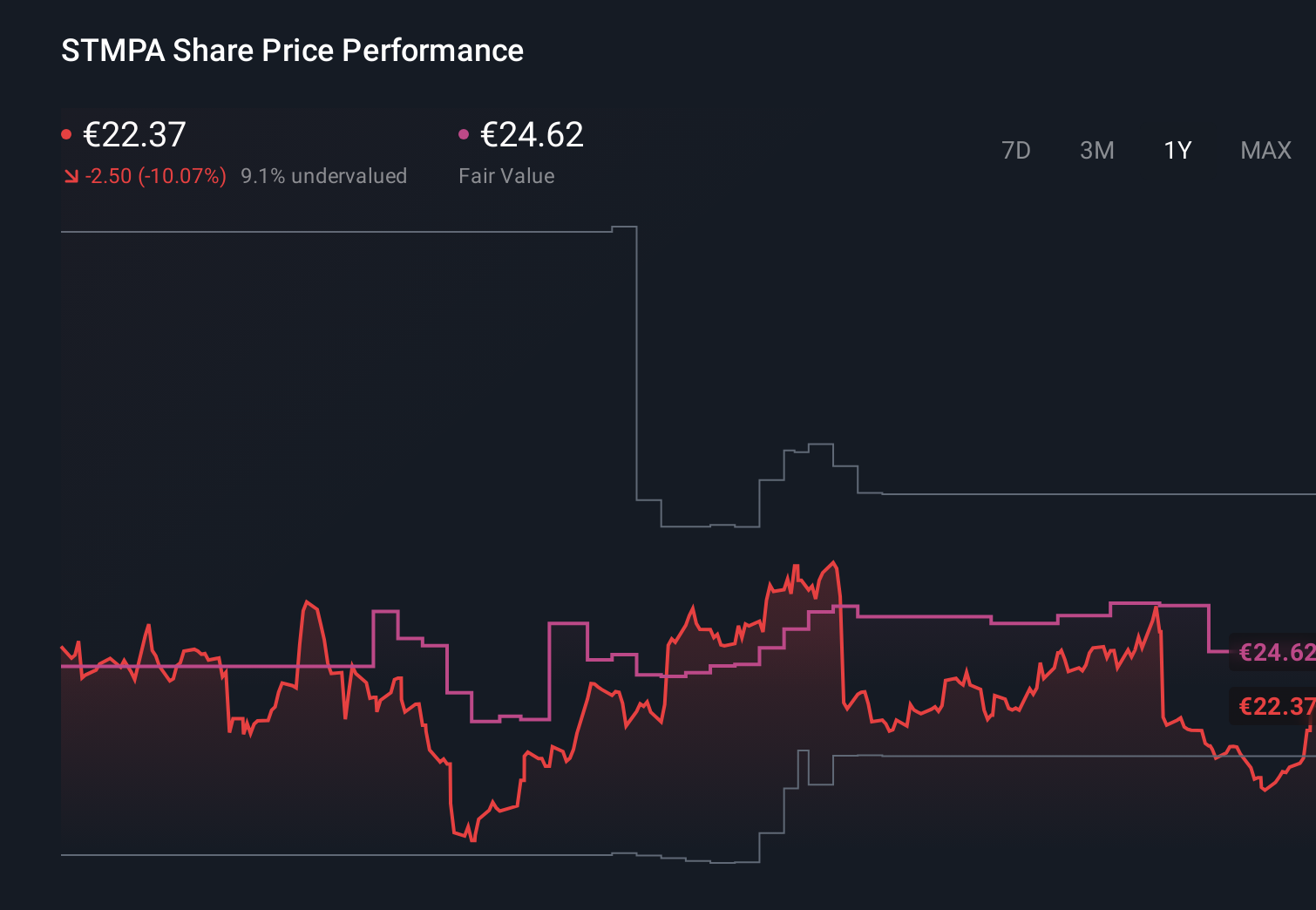
Task: Select the 3M chart period
Action: click(1096, 151)
